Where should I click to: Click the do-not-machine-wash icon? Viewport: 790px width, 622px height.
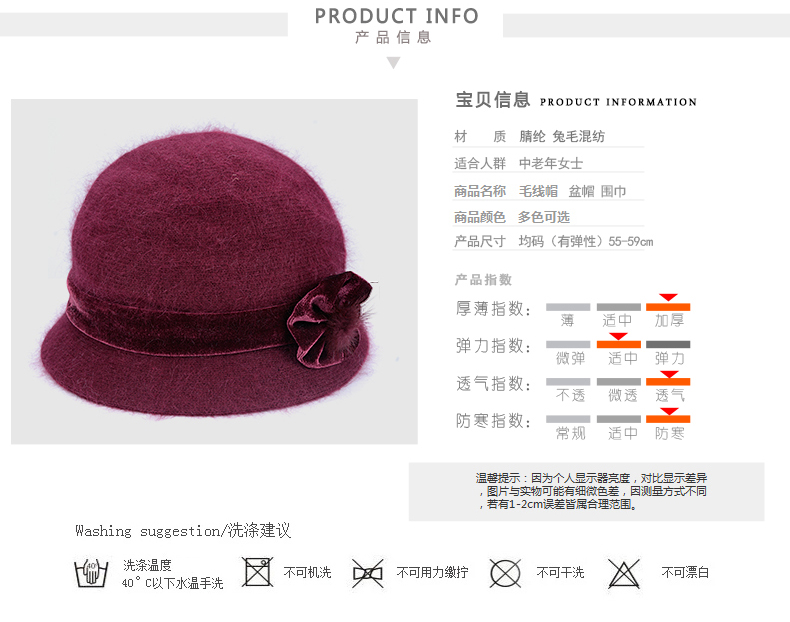click(x=257, y=572)
